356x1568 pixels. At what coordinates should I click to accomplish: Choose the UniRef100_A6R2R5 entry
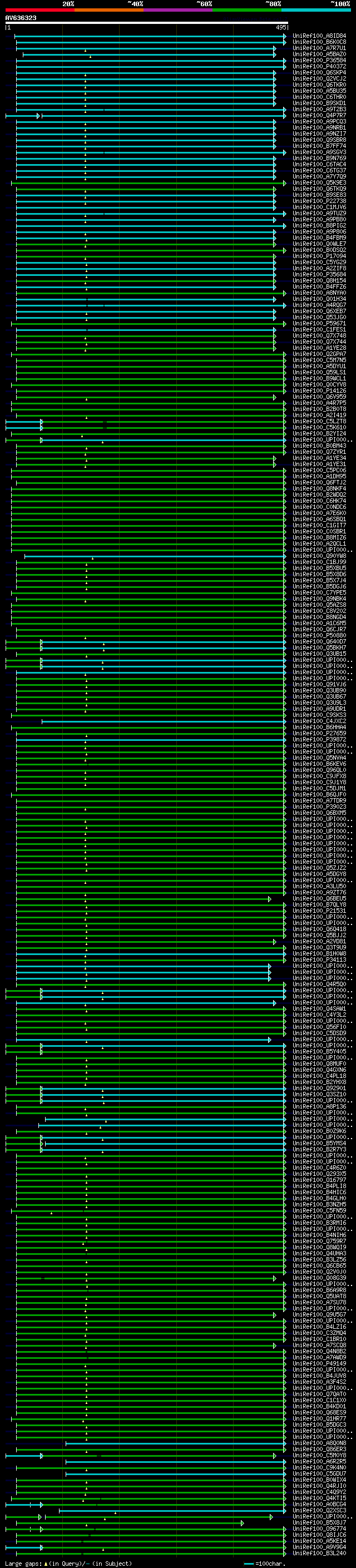[x=319, y=1461]
